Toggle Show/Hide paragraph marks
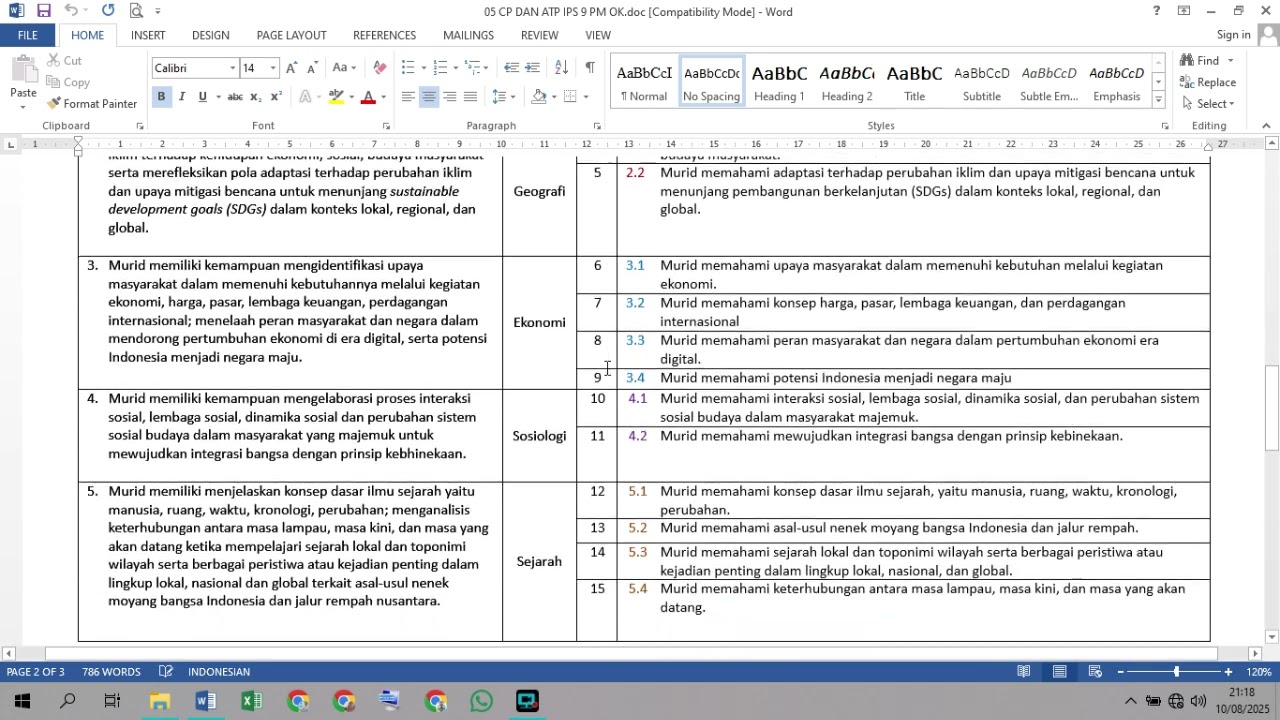The width and height of the screenshot is (1280, 720). (x=590, y=68)
